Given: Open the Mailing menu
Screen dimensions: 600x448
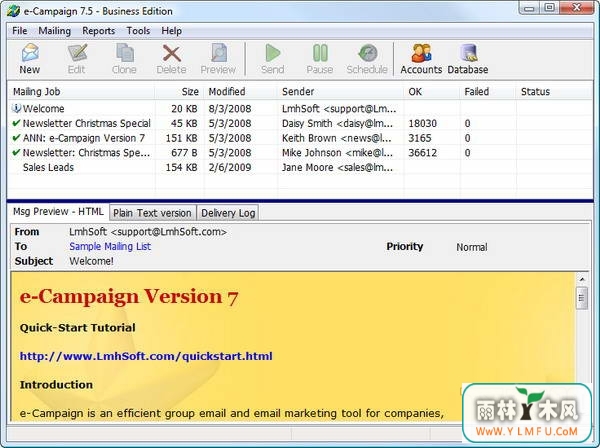Looking at the screenshot, I should (55, 31).
